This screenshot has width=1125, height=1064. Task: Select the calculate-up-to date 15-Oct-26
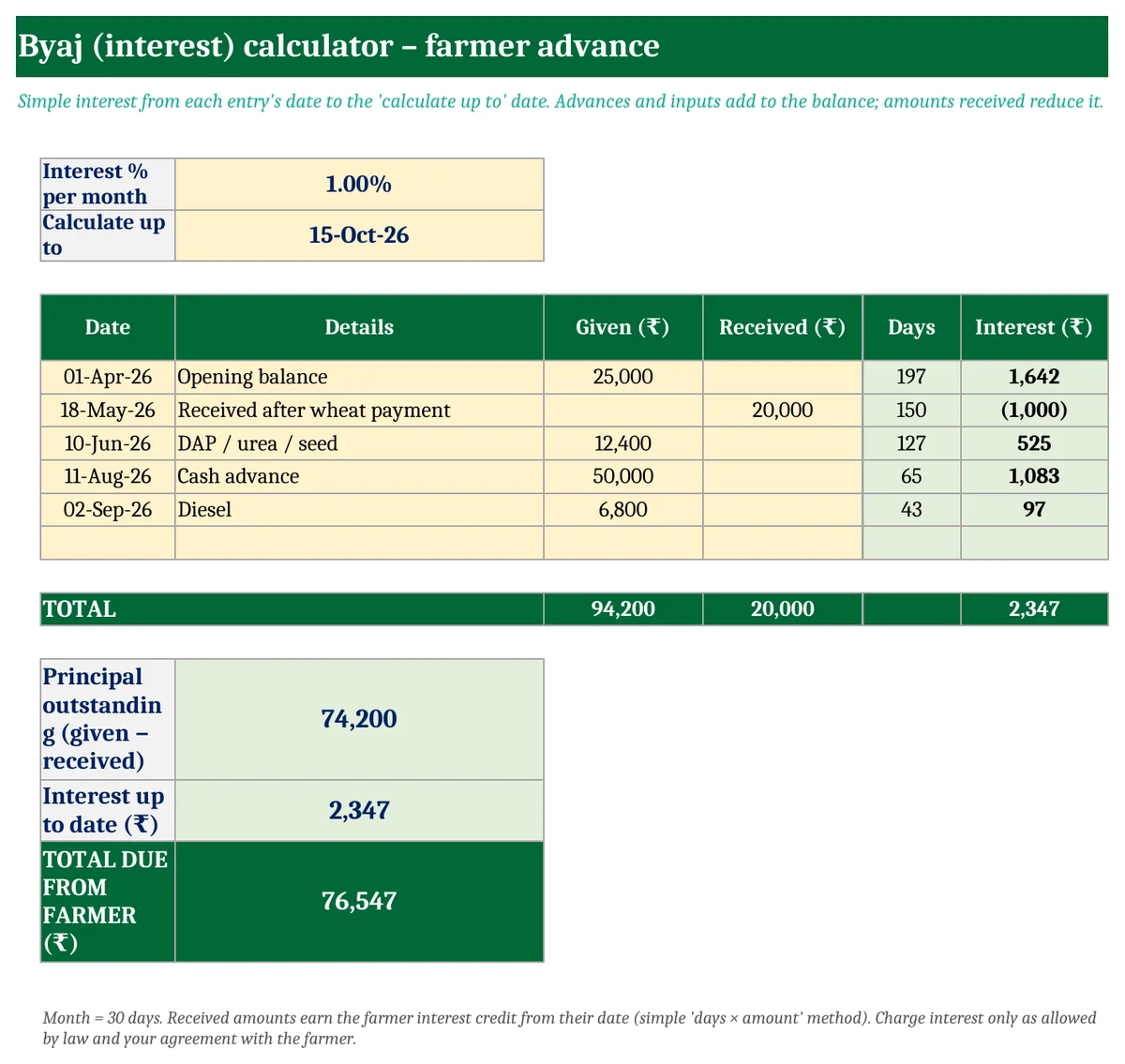359,235
